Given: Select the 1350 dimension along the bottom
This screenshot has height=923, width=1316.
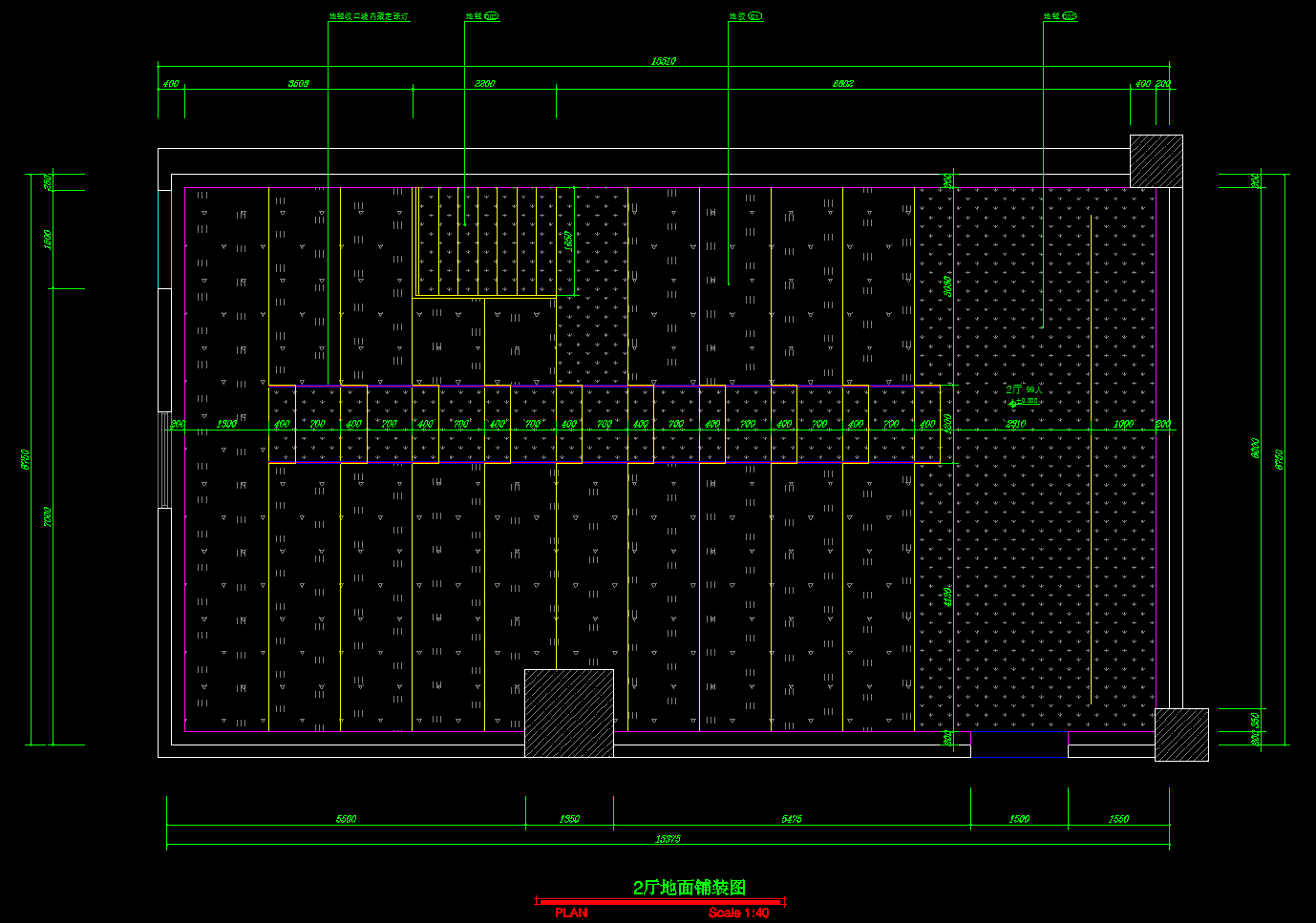Looking at the screenshot, I should coord(569,819).
